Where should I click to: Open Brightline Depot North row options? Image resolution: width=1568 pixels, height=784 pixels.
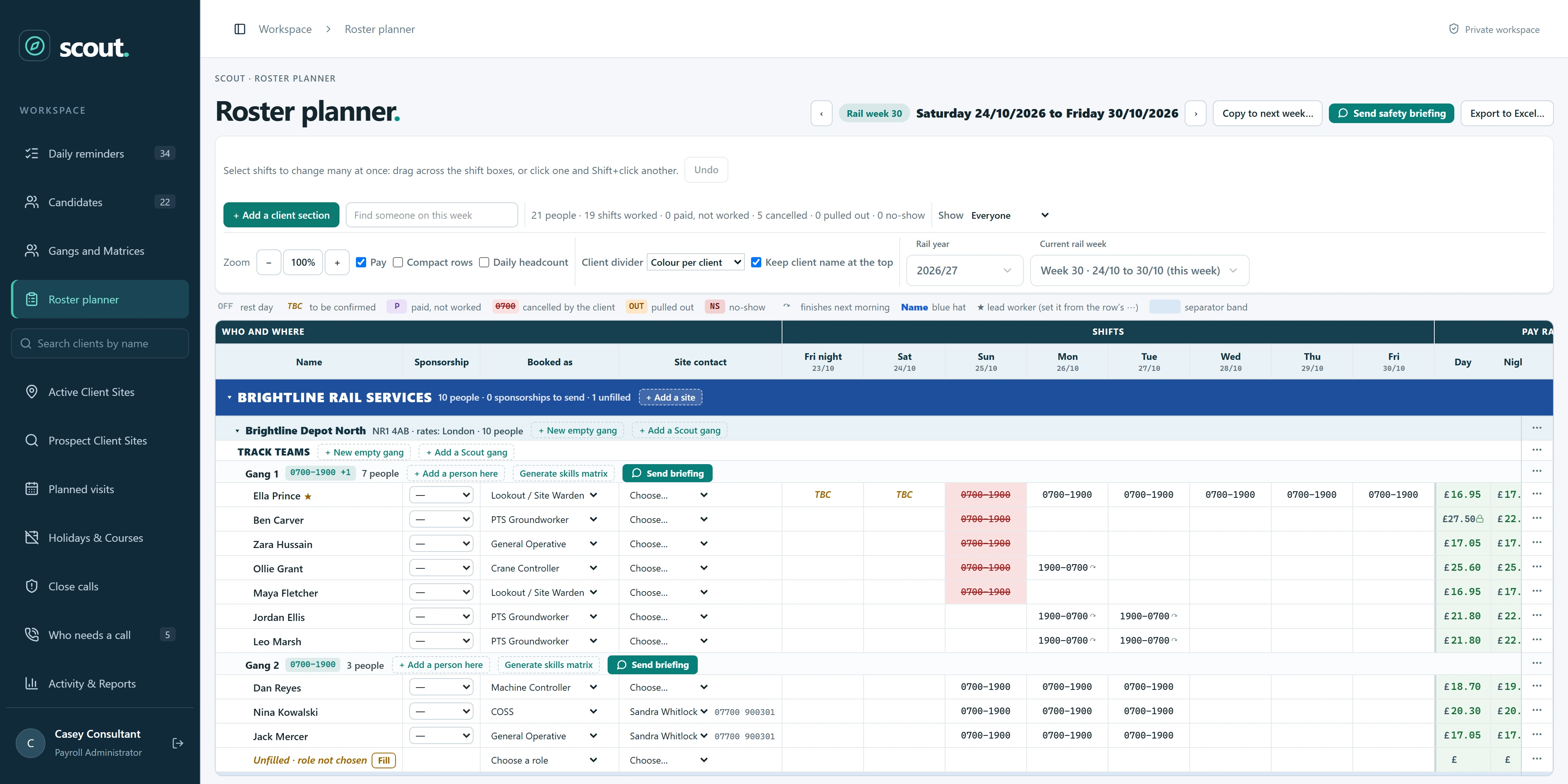click(1537, 428)
